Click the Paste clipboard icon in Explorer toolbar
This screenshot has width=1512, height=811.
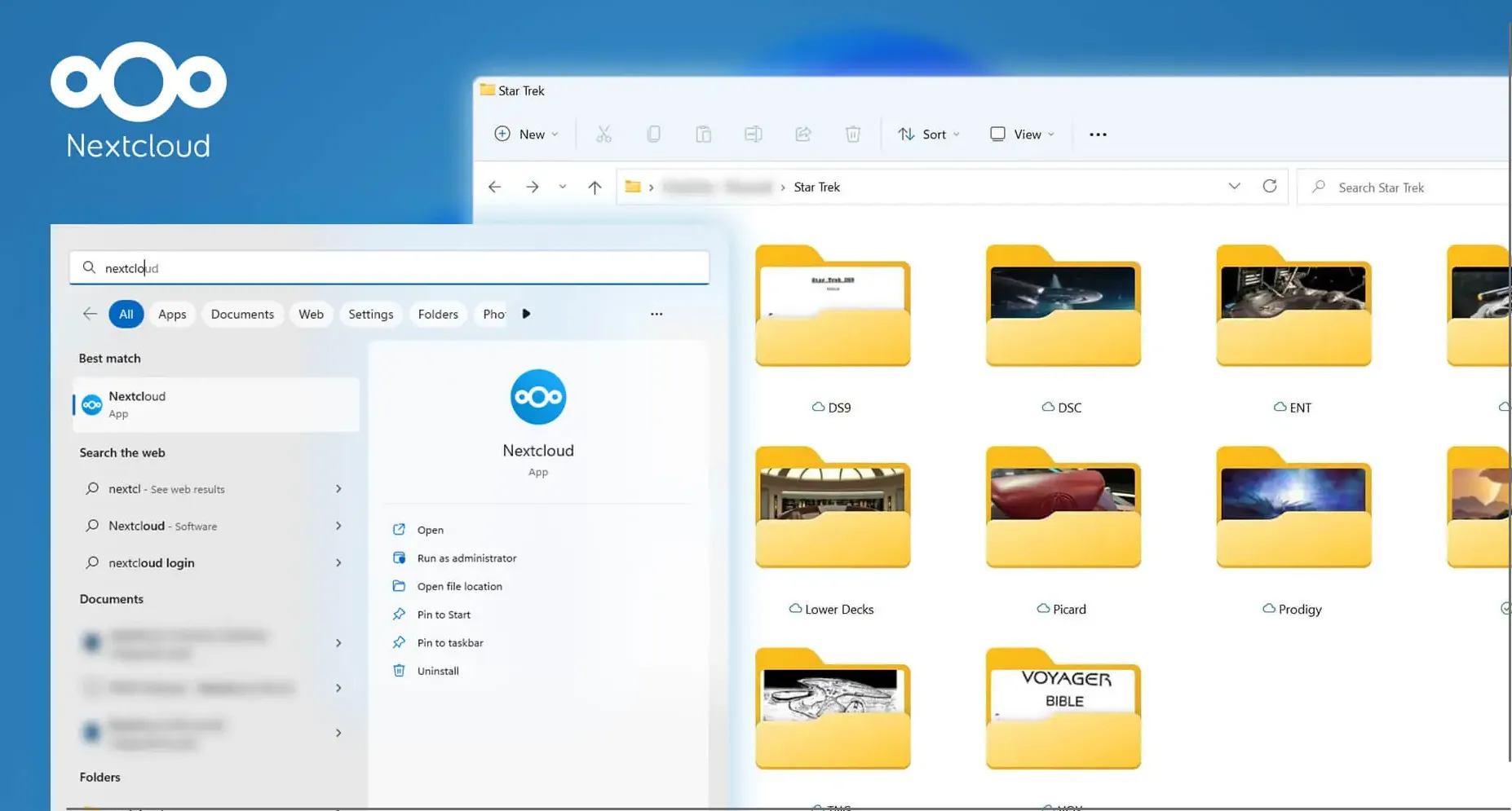click(703, 134)
